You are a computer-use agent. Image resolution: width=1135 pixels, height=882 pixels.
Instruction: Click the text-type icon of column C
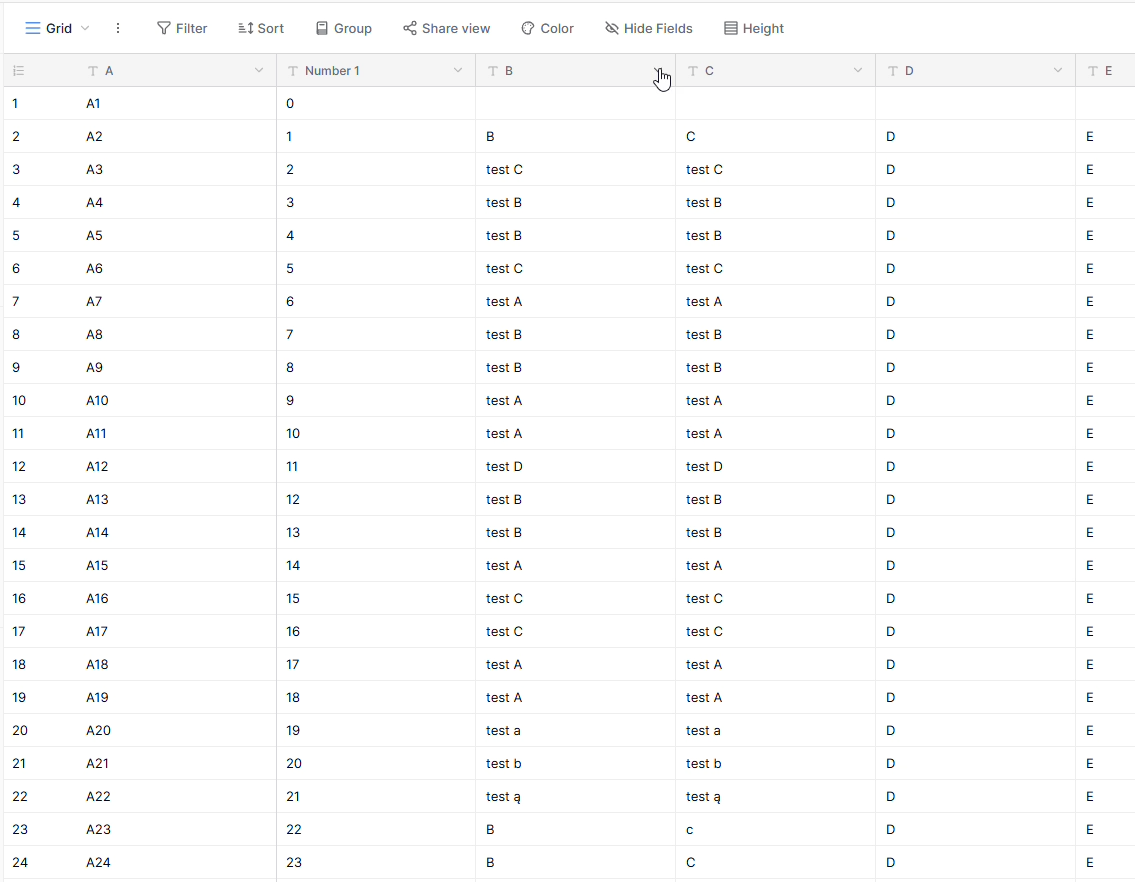click(x=693, y=71)
